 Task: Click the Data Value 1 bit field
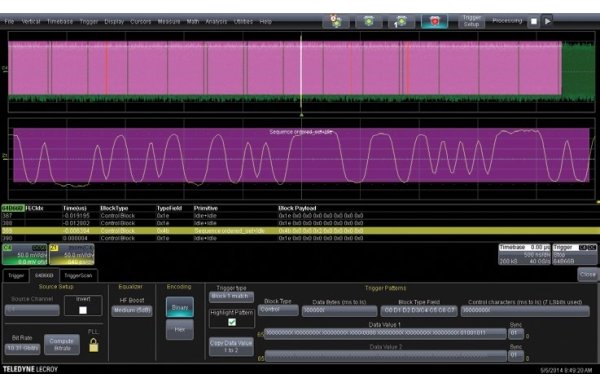(x=385, y=333)
